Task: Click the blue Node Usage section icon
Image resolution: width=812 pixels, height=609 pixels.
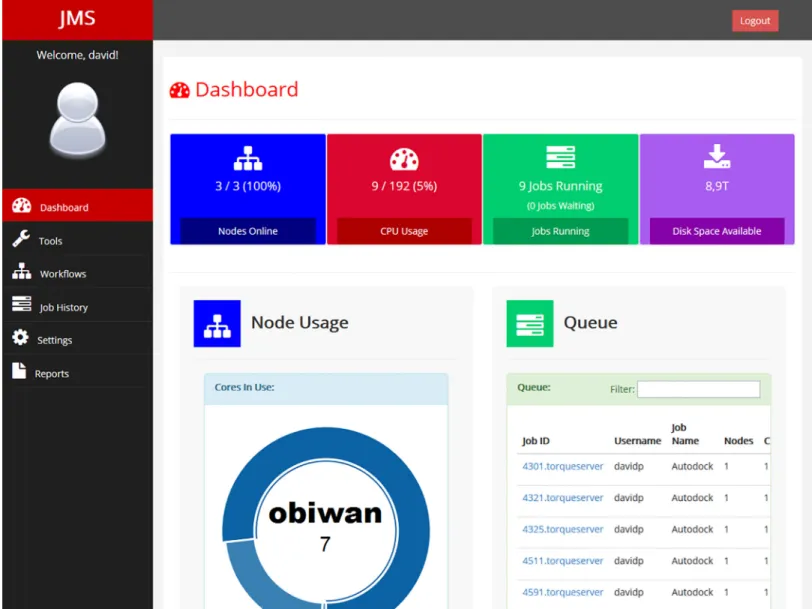Action: [x=217, y=324]
